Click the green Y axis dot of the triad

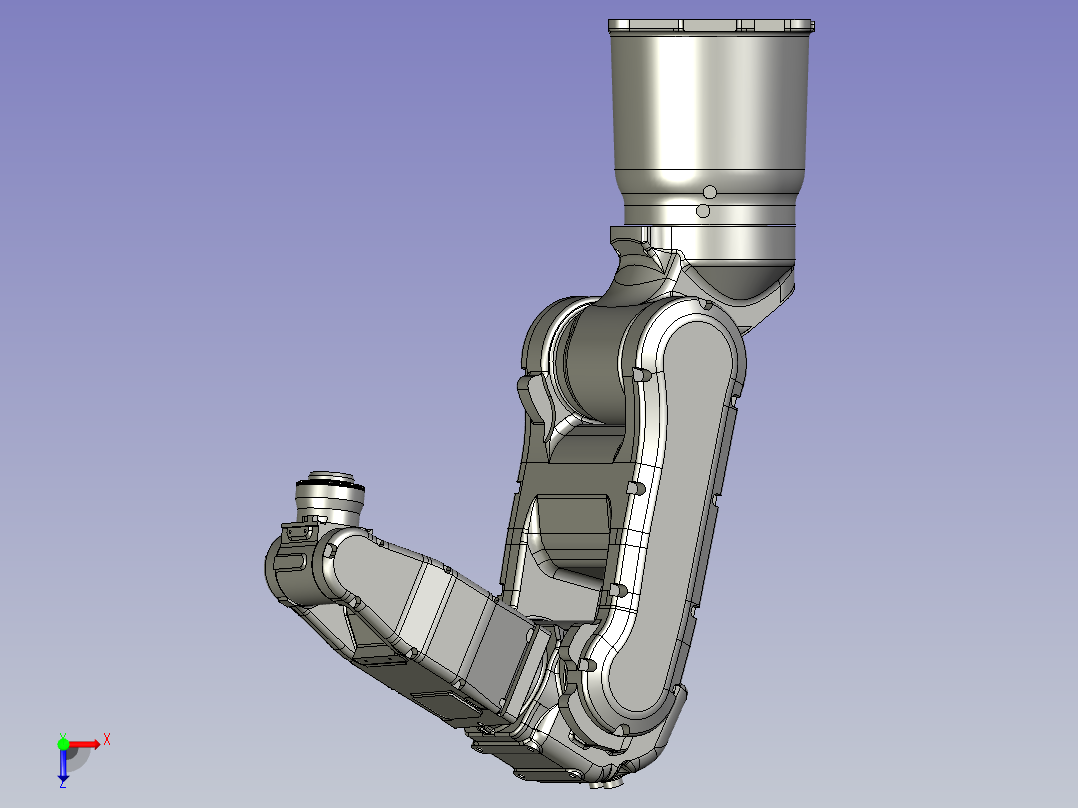point(63,744)
